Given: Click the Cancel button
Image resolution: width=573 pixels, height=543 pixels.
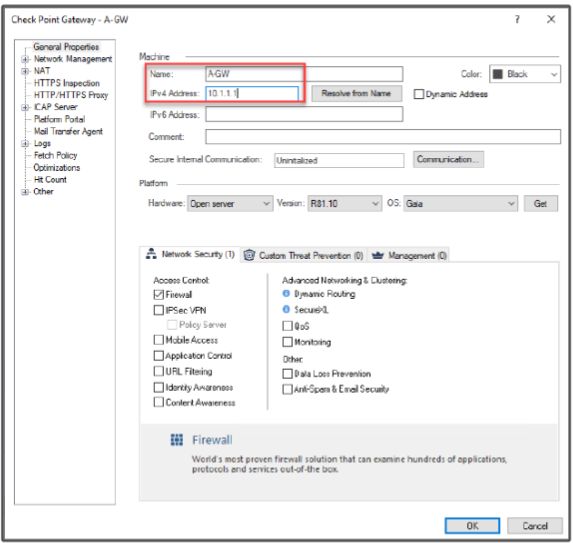Looking at the screenshot, I should point(535,525).
